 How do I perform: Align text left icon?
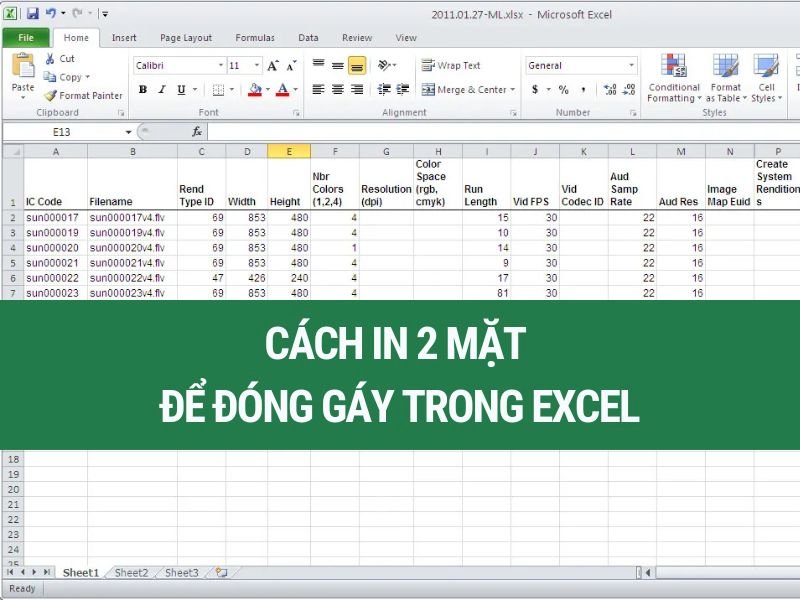point(318,90)
